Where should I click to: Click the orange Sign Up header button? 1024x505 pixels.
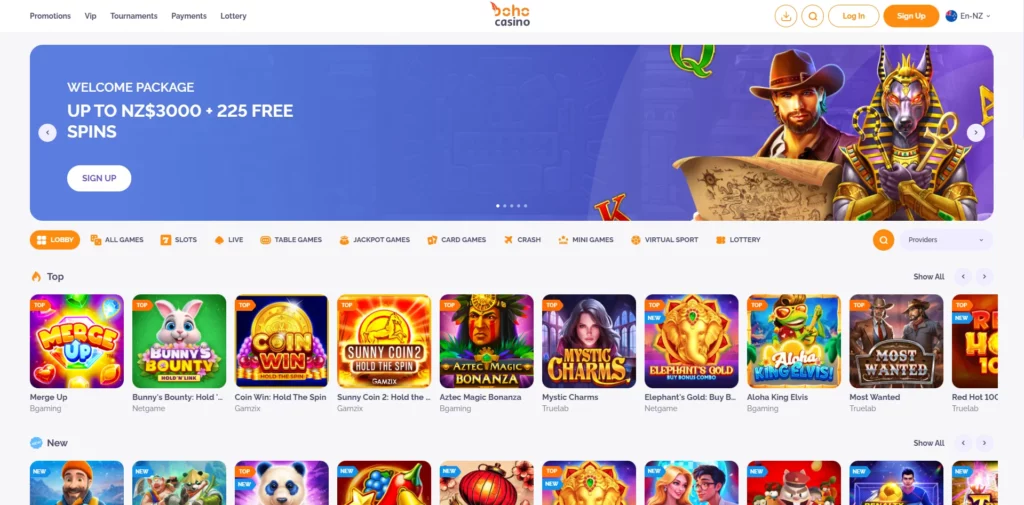tap(910, 16)
